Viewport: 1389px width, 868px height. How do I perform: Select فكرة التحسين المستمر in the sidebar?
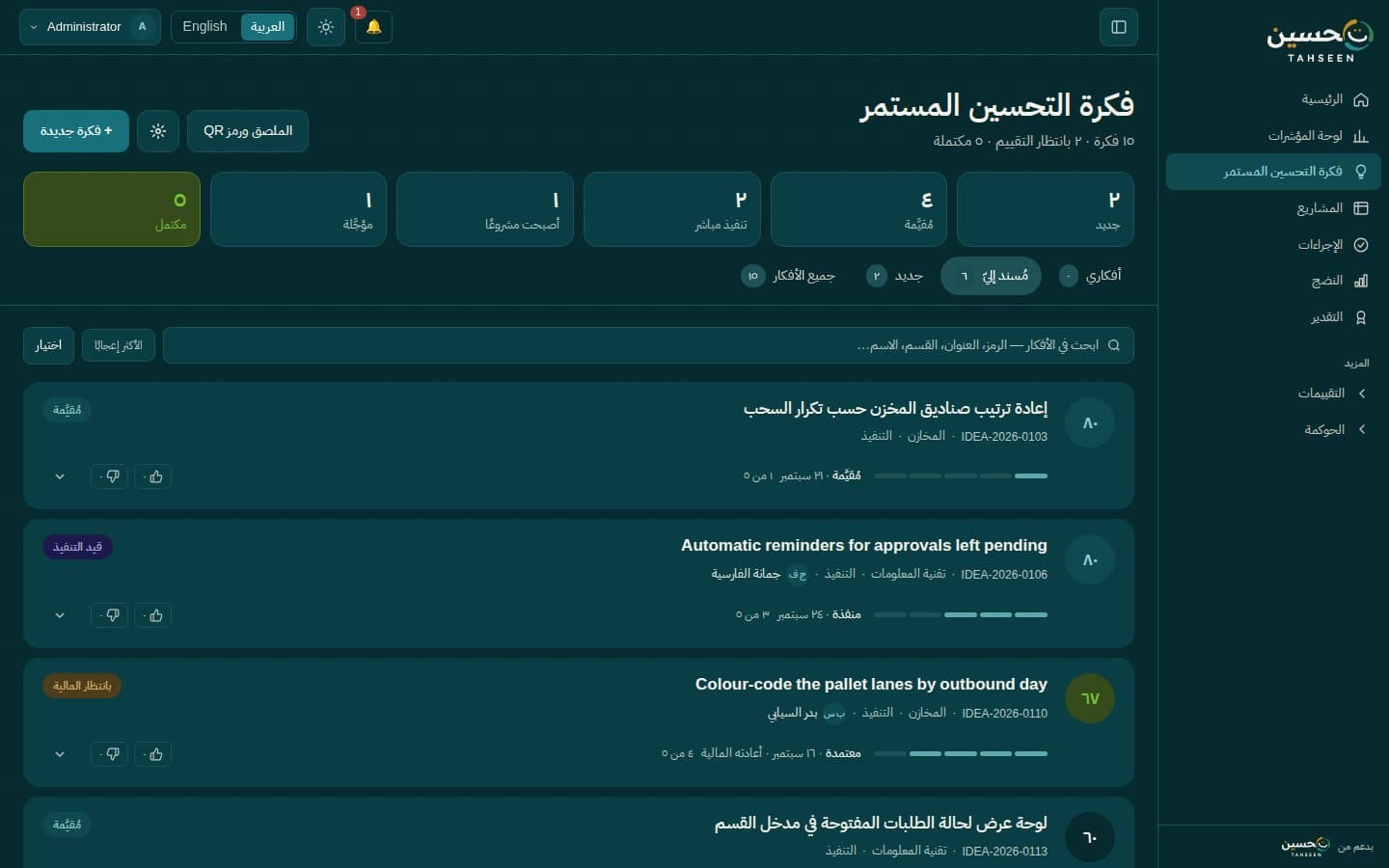[x=1273, y=172]
